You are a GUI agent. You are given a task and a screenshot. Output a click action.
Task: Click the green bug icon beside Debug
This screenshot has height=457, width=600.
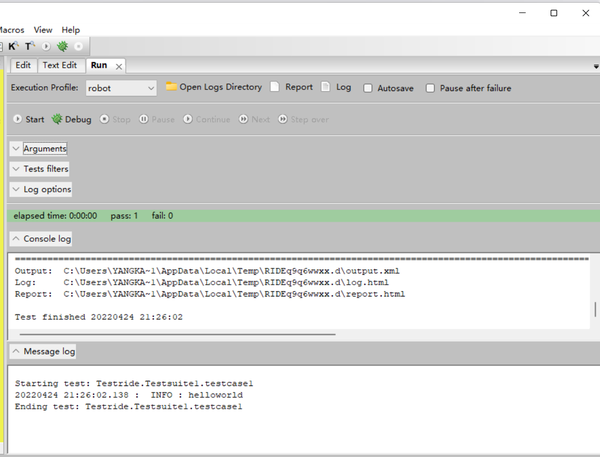(x=57, y=119)
